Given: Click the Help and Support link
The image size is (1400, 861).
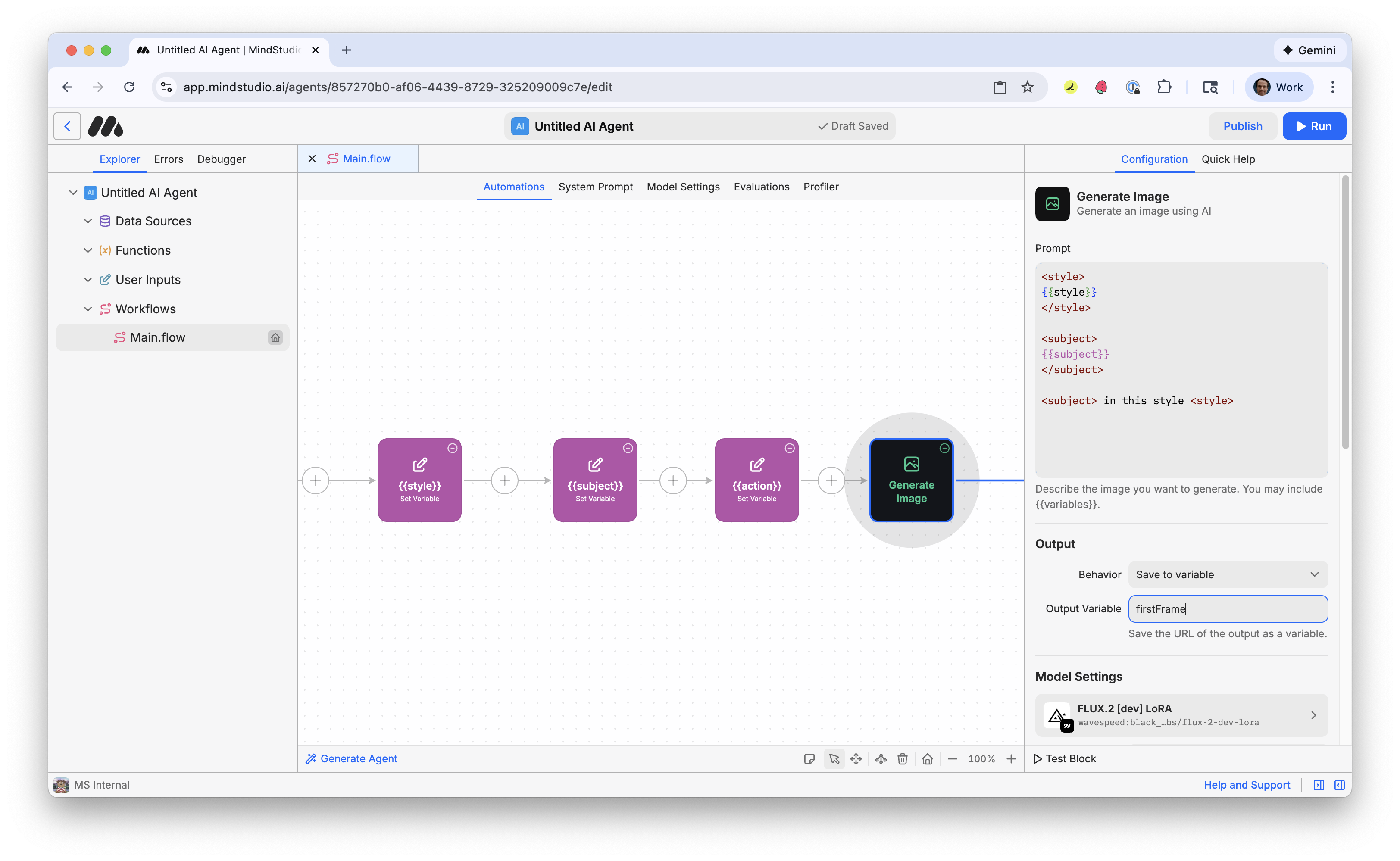Looking at the screenshot, I should pyautogui.click(x=1247, y=784).
